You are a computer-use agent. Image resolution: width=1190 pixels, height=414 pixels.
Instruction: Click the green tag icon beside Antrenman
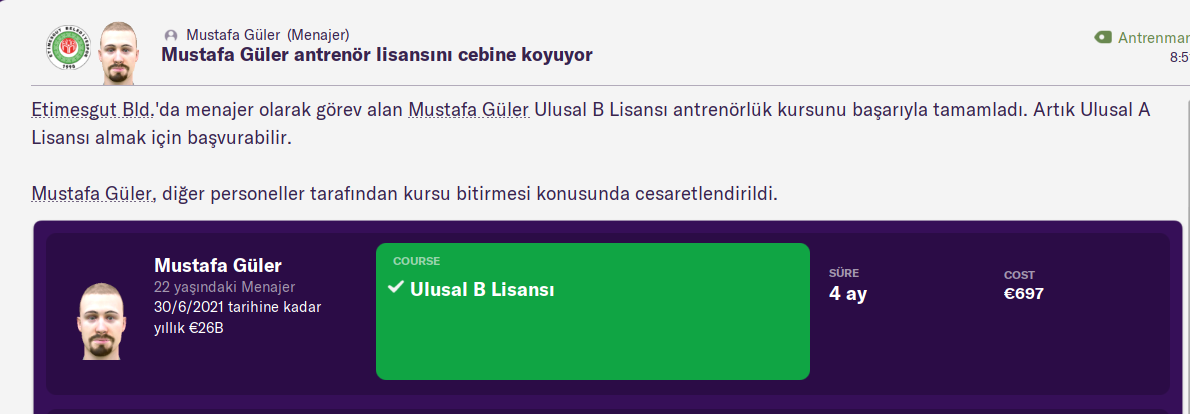(1103, 37)
